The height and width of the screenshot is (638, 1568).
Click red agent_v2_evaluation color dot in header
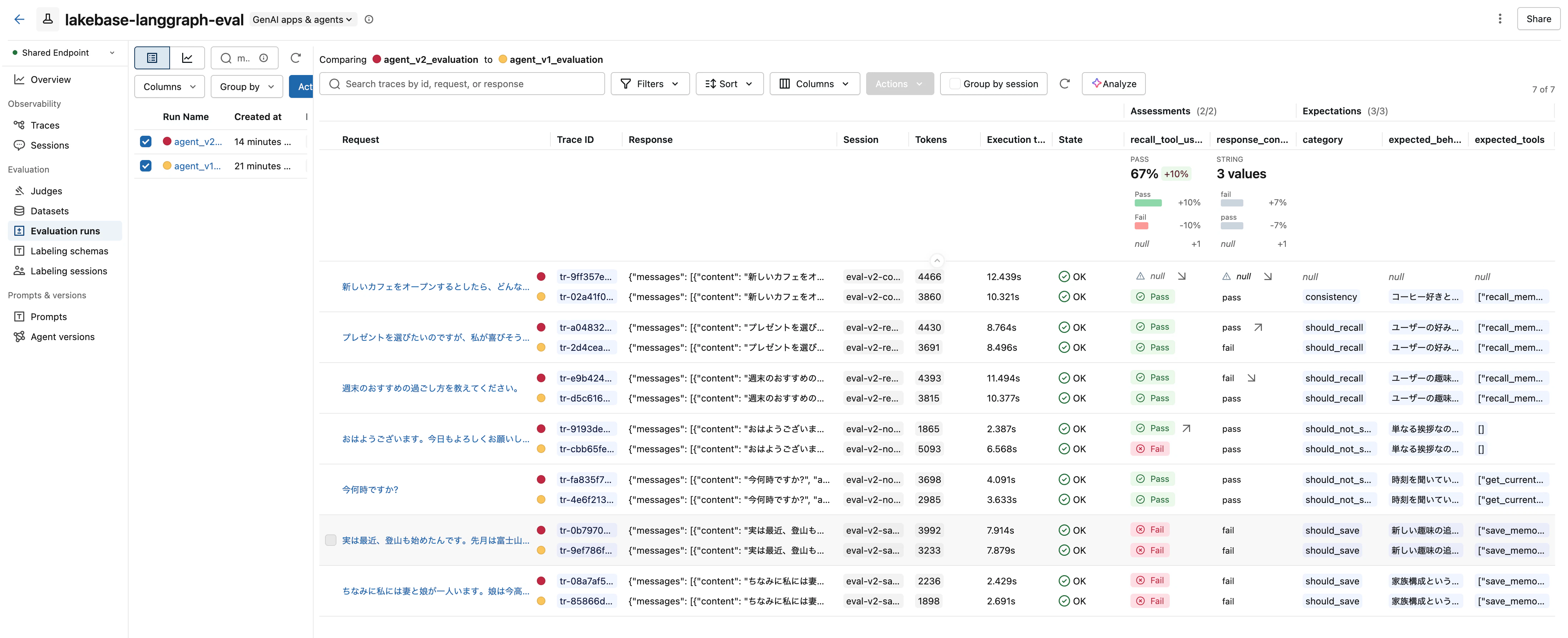pyautogui.click(x=377, y=59)
